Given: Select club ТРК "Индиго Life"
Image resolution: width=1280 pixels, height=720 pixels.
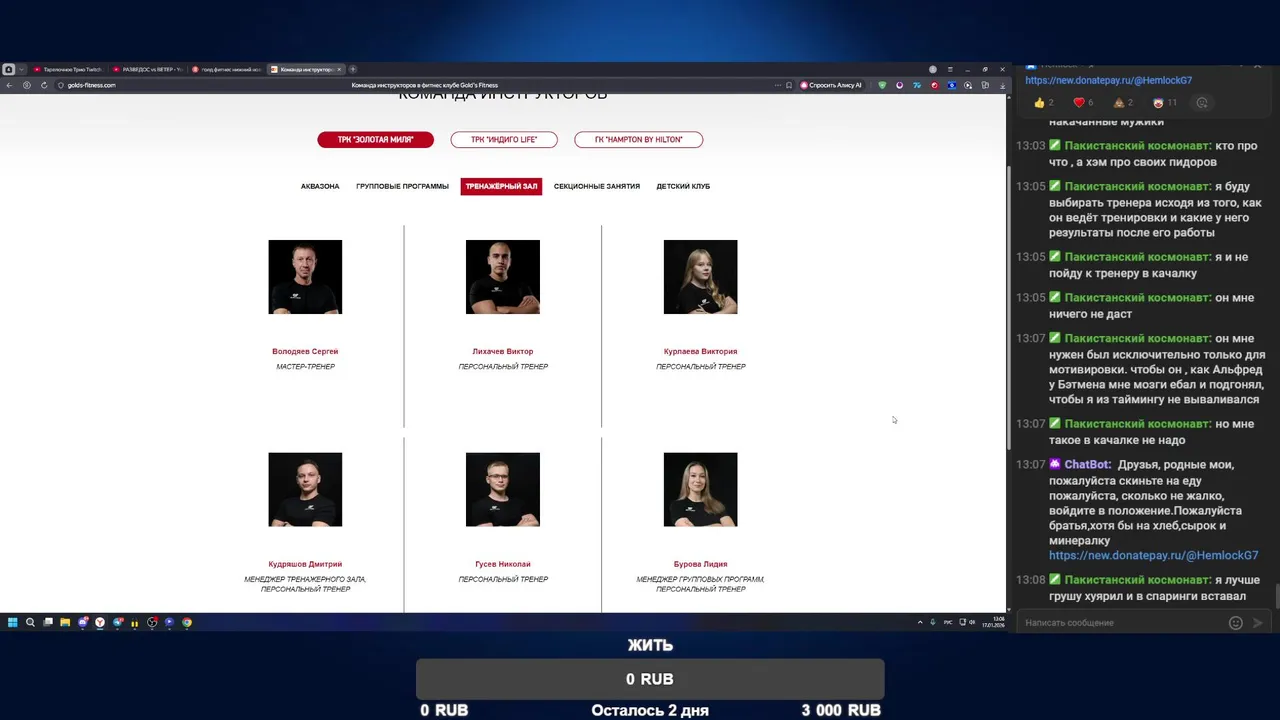Looking at the screenshot, I should [x=503, y=140].
